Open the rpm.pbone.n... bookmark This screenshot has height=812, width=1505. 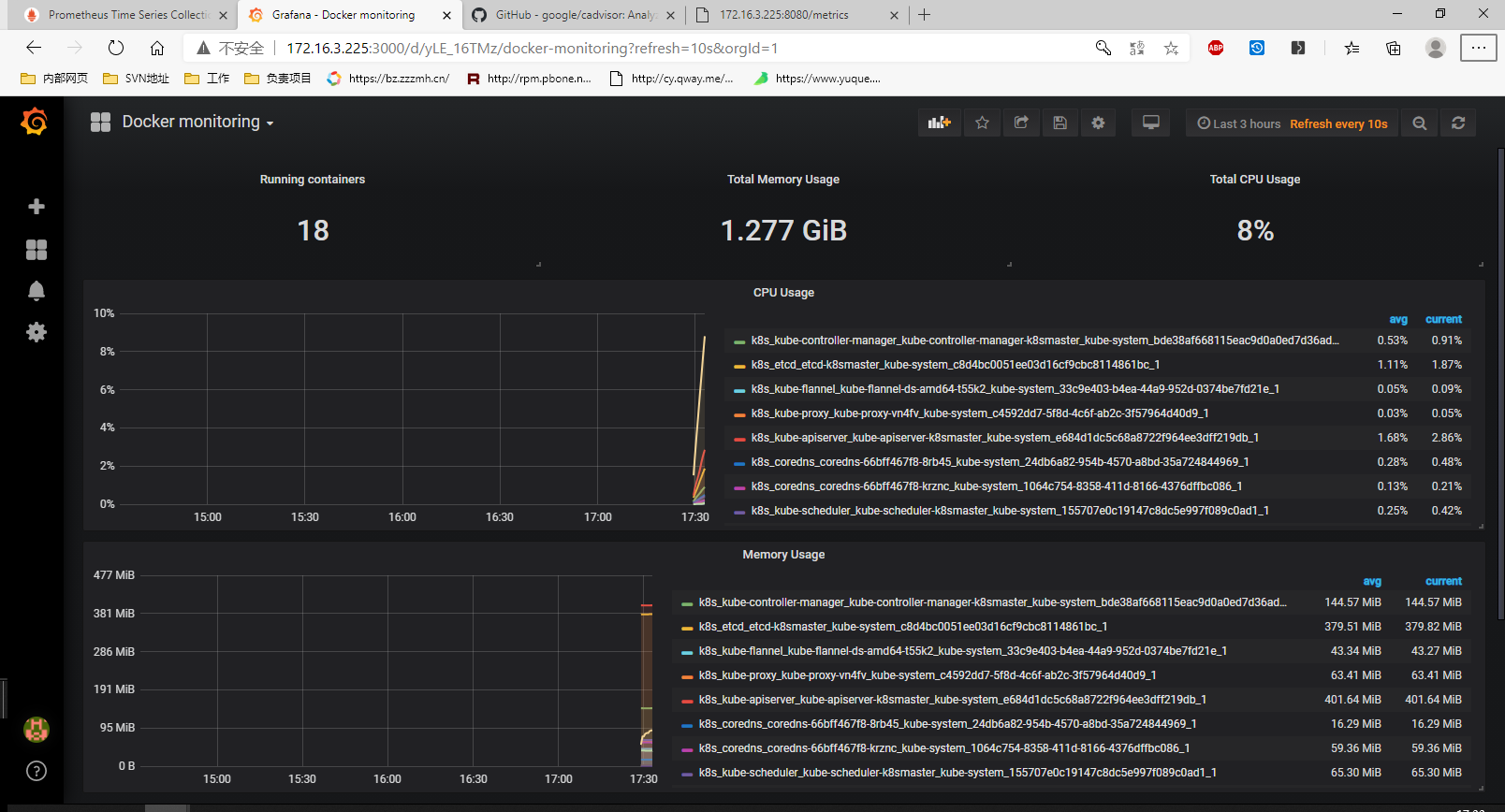point(529,79)
